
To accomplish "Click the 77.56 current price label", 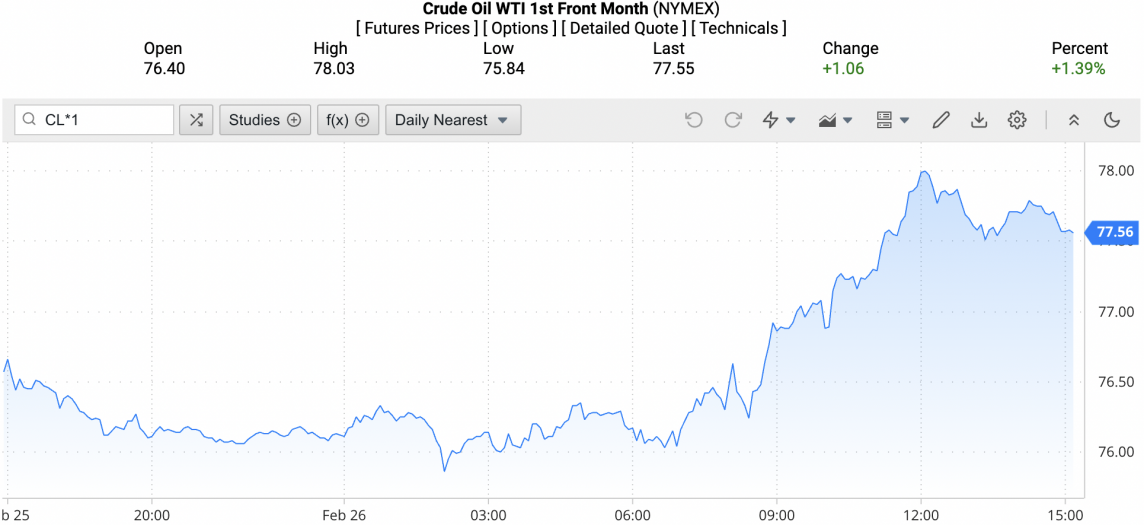I will (x=1114, y=232).
